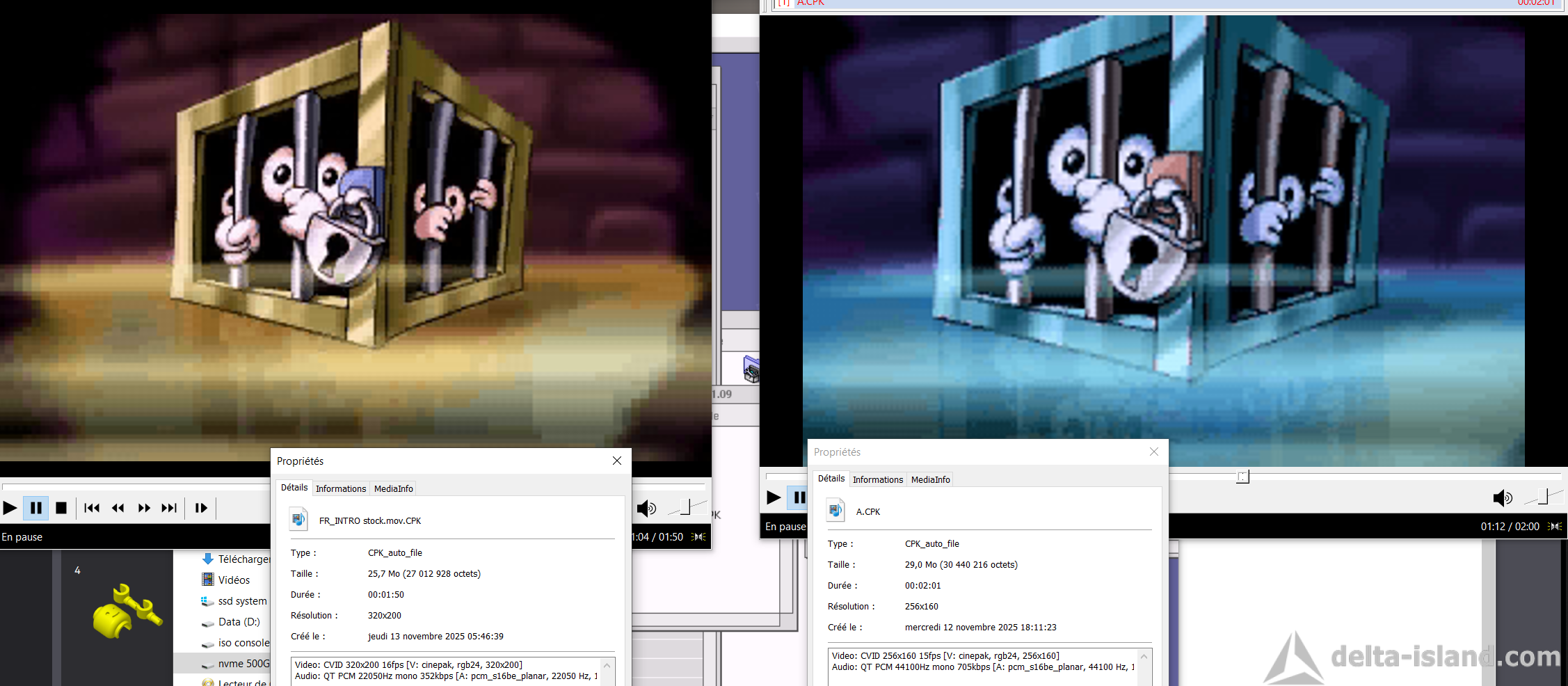1568x686 pixels.
Task: Select Téléchargements folder in the Explorer tree
Action: (x=237, y=559)
